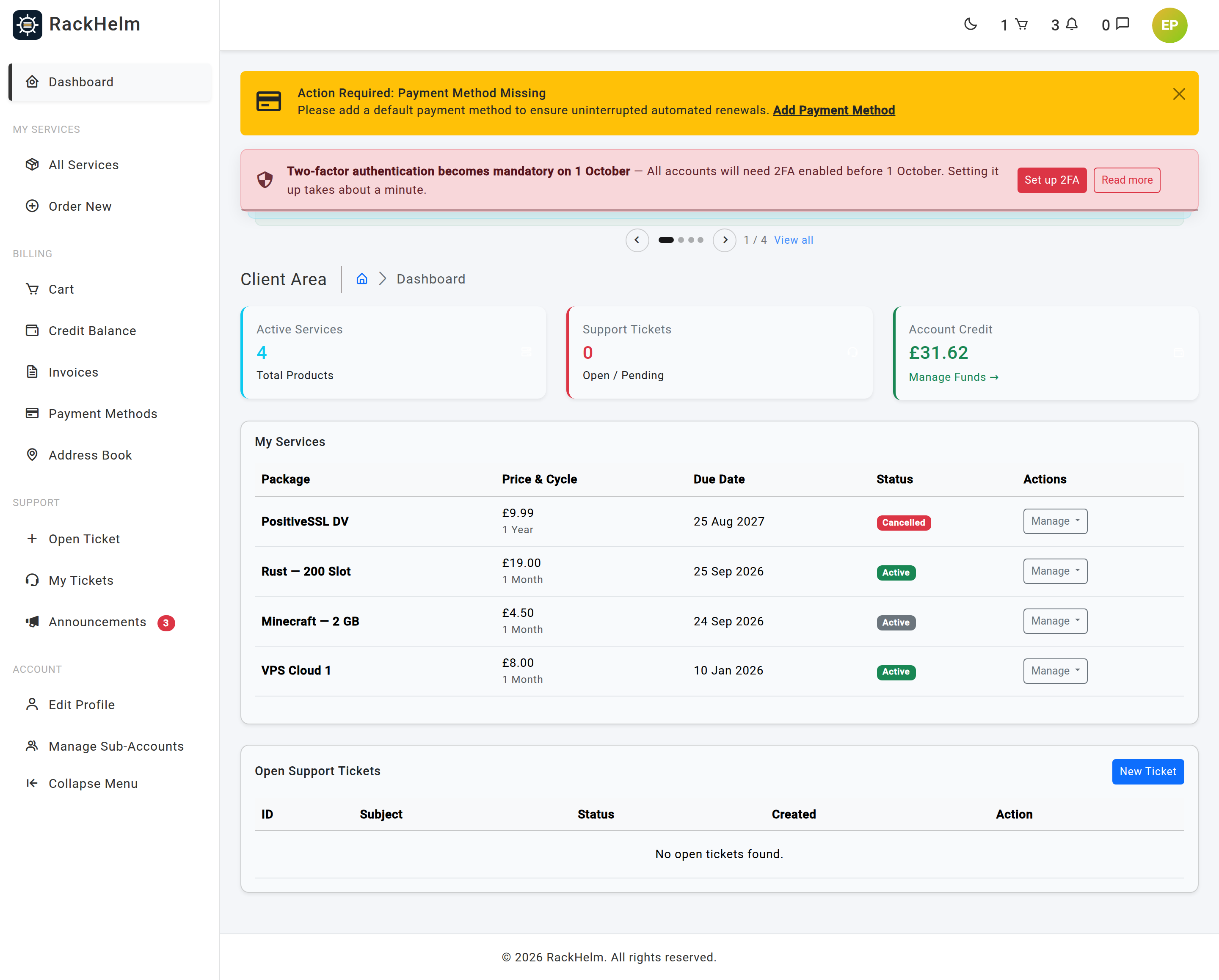This screenshot has width=1219, height=980.
Task: Click the Active Services card
Action: 394,352
